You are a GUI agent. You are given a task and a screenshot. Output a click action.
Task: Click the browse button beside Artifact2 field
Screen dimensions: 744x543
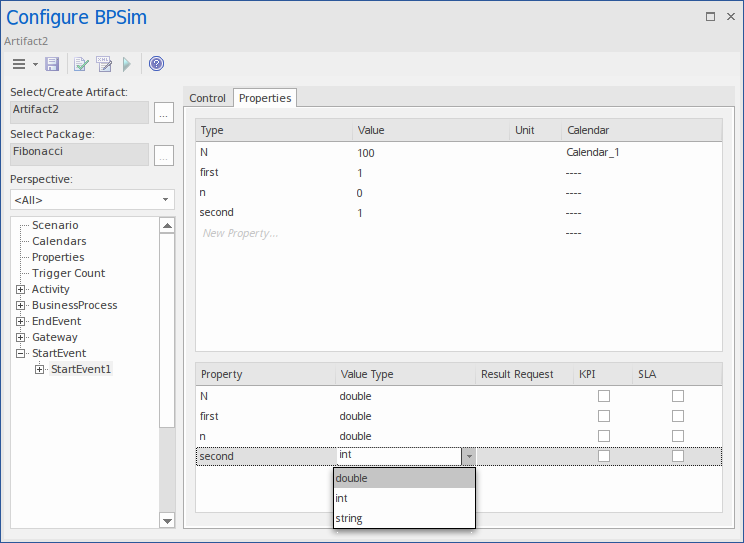(x=163, y=113)
